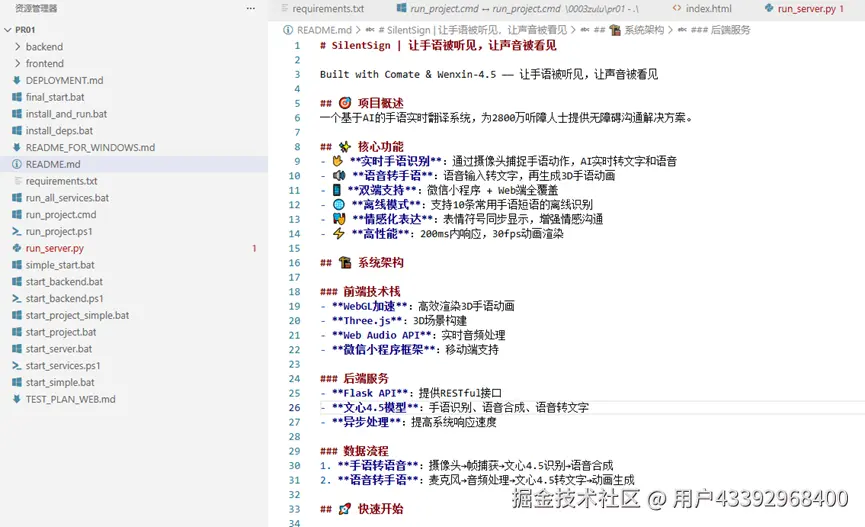This screenshot has height=527, width=865.
Task: Click the run_all_services.bat file icon
Action: coord(17,198)
